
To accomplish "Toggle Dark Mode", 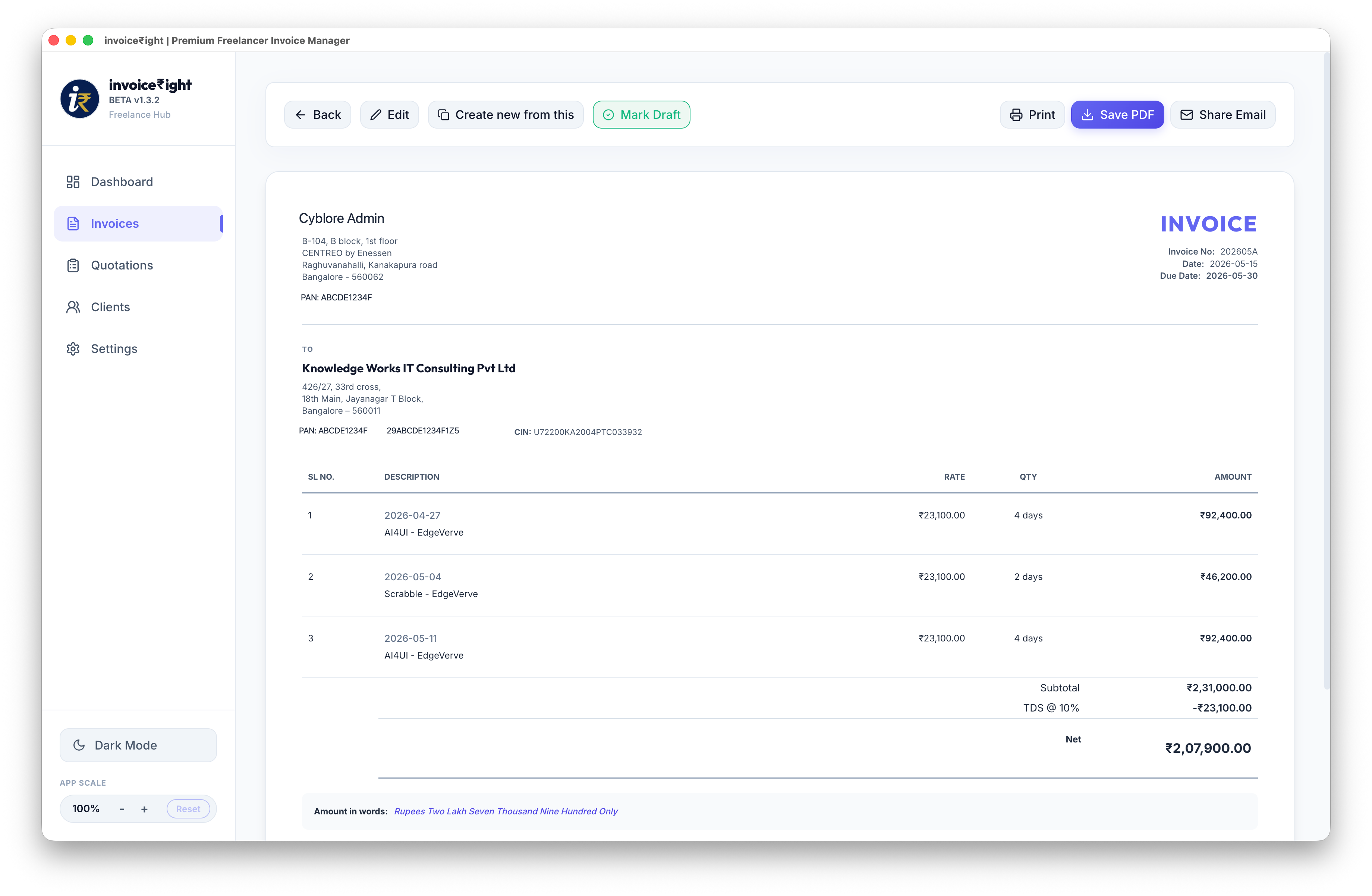I will [138, 745].
